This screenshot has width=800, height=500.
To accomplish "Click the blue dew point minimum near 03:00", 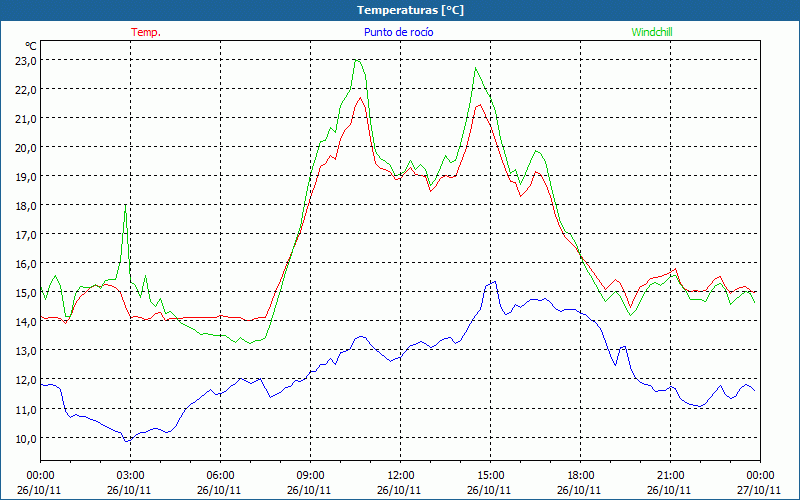I will coord(127,440).
